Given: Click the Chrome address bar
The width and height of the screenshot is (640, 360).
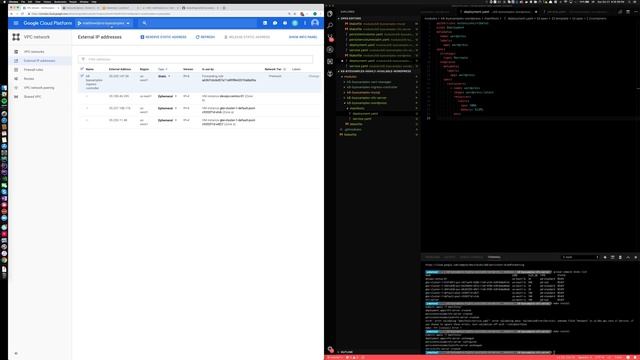Looking at the screenshot, I should [159, 14].
